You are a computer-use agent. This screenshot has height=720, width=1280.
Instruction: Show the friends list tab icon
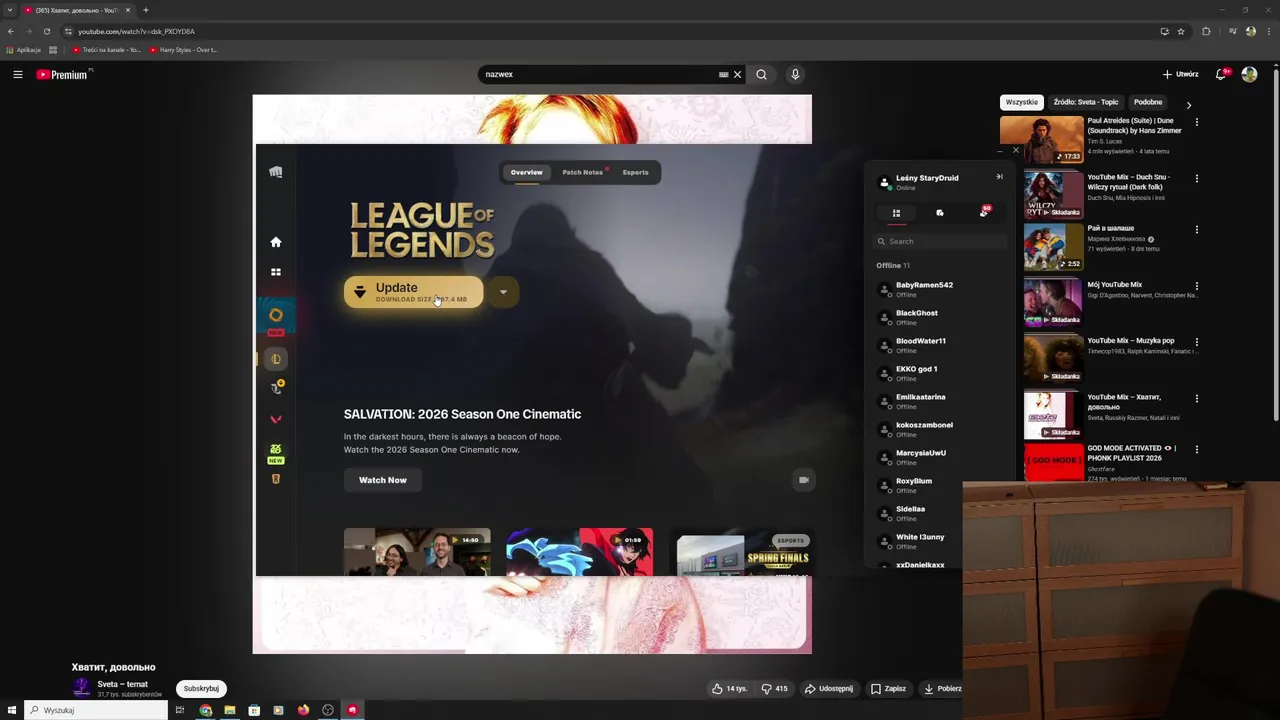coord(896,213)
